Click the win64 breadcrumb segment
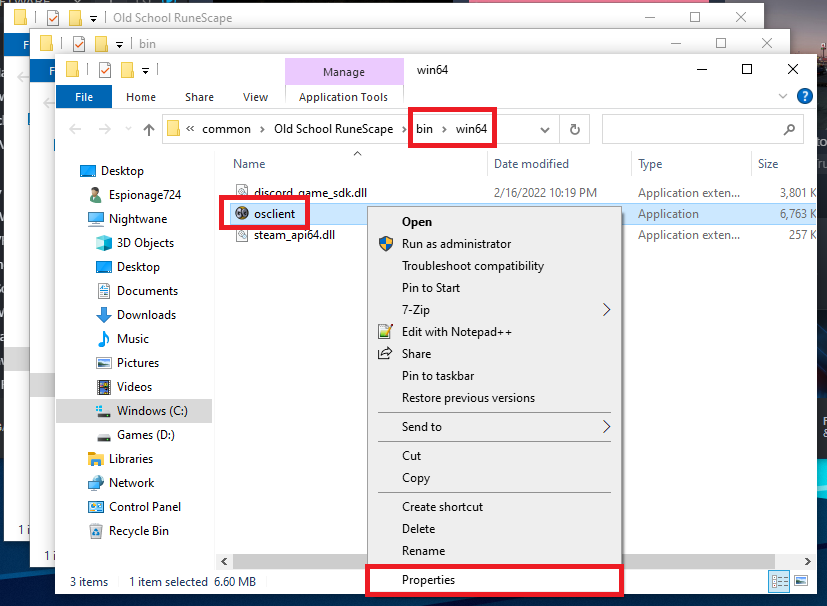This screenshot has height=606, width=827. [x=471, y=129]
